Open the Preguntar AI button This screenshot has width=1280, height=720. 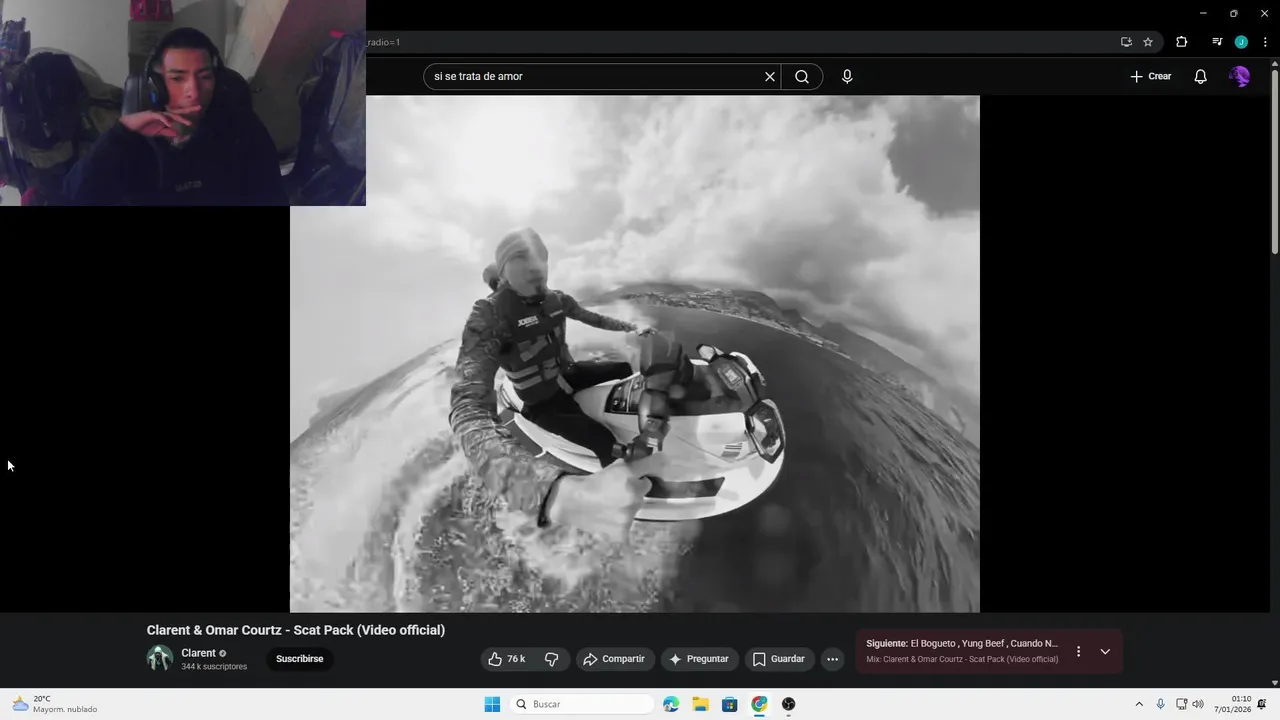(700, 659)
